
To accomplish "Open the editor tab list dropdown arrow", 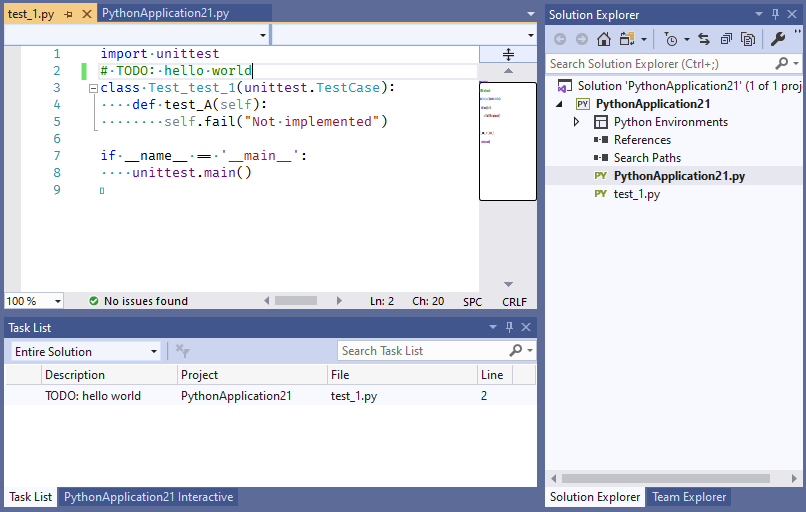I will click(531, 14).
